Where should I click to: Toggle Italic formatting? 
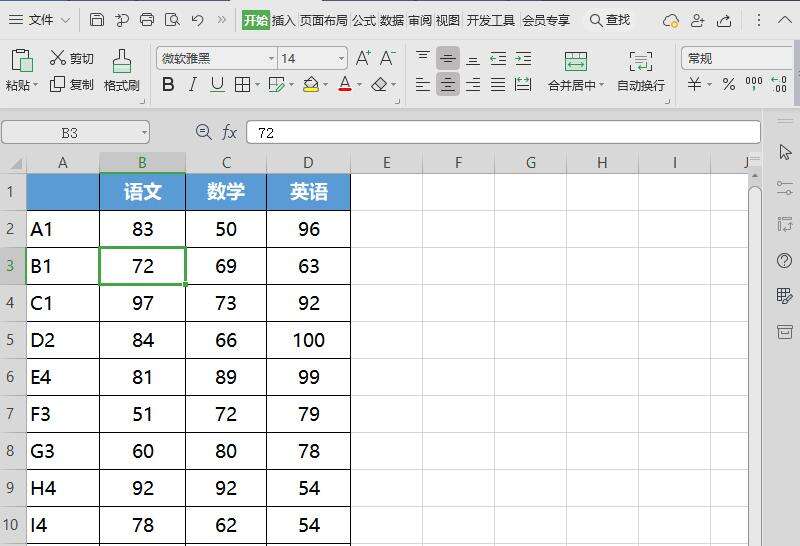click(192, 84)
